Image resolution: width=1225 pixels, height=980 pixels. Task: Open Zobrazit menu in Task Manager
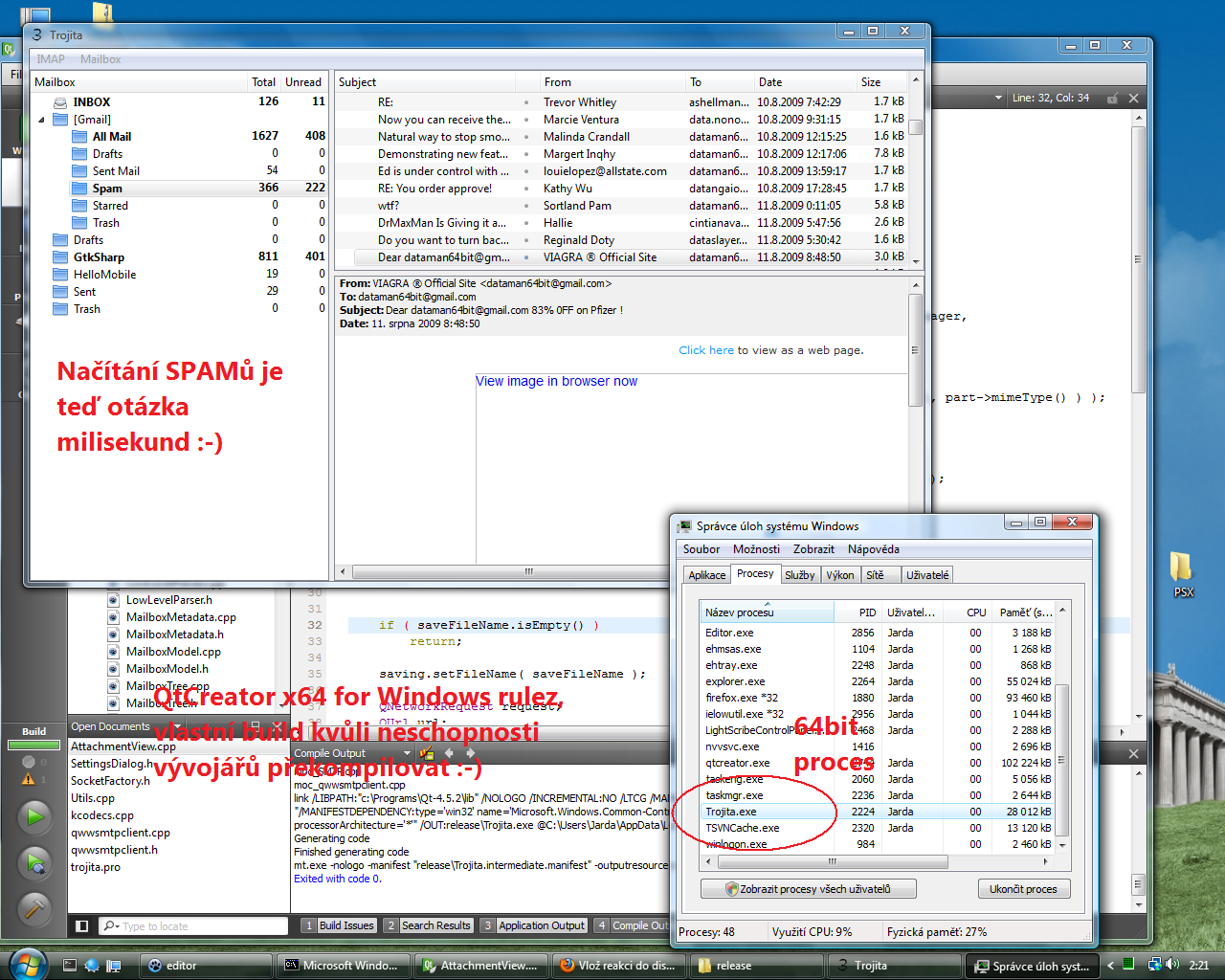813,549
